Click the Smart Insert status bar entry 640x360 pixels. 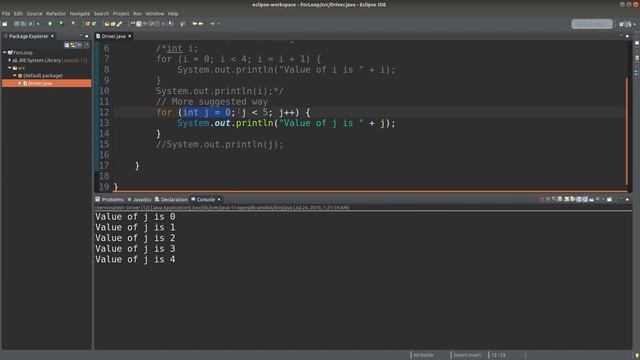[467, 355]
